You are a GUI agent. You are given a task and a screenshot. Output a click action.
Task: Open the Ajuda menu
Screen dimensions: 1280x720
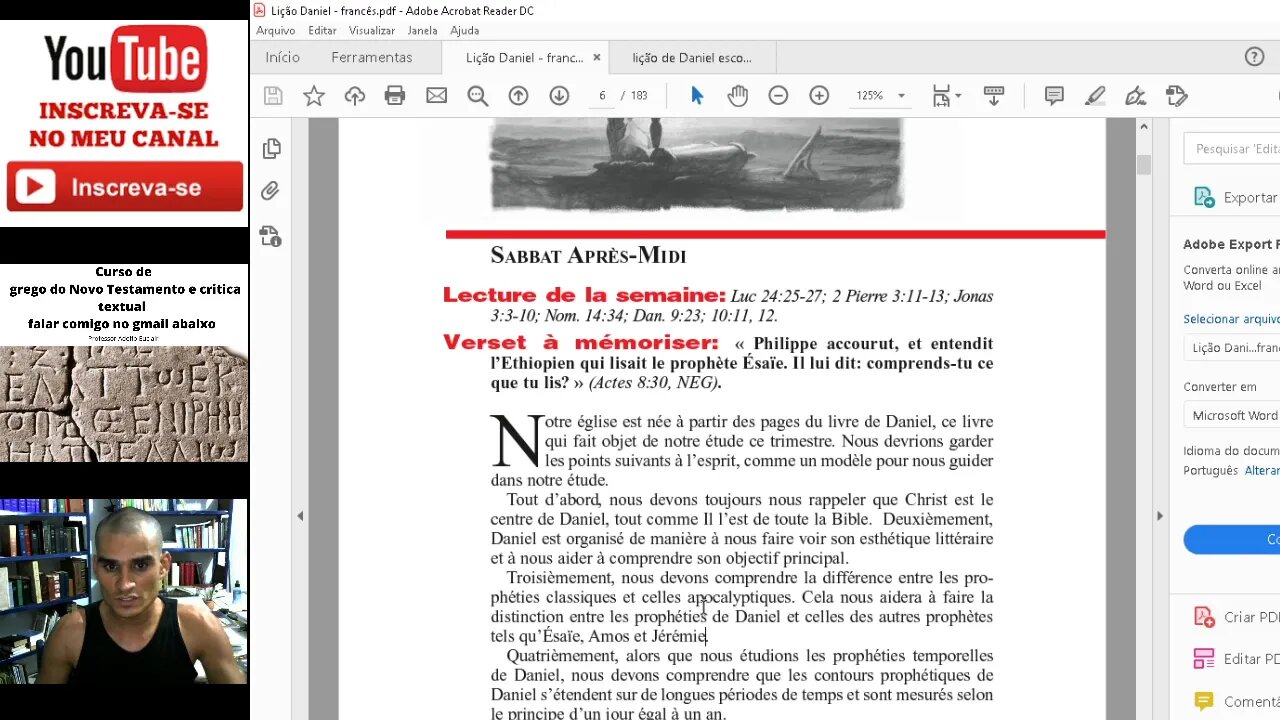[x=464, y=31]
